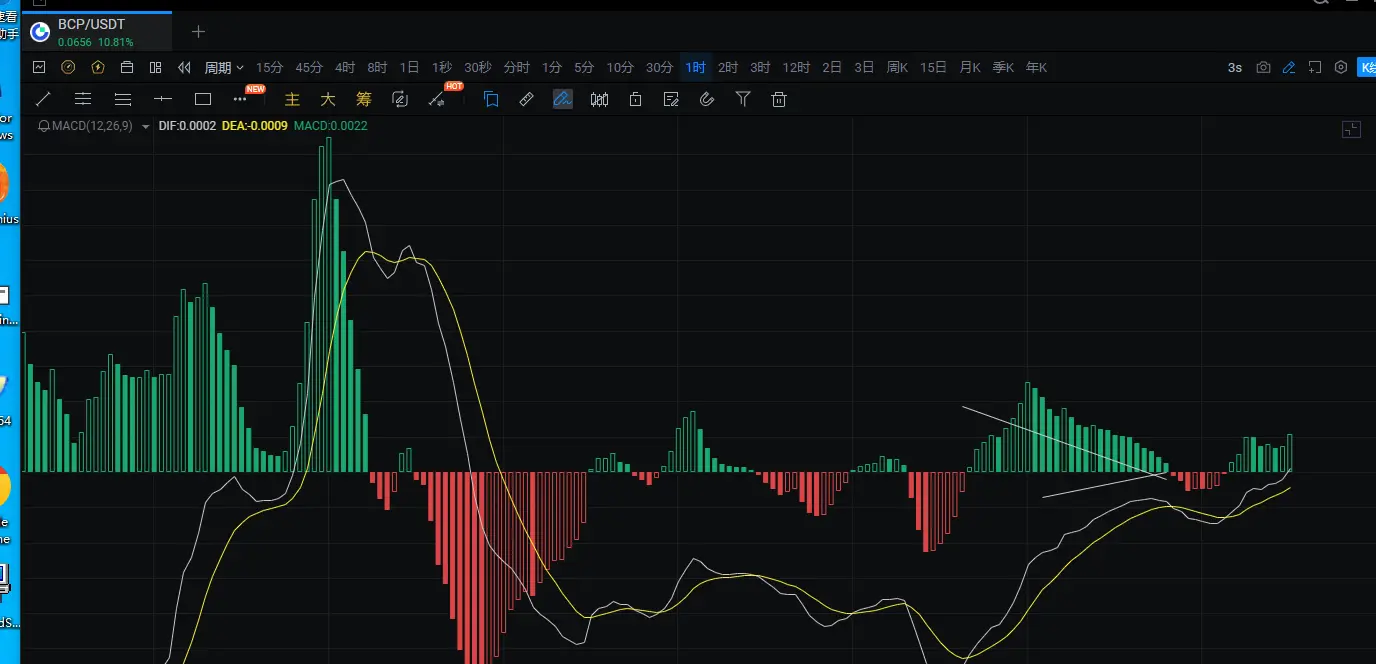Click the 大 indicator button
Viewport: 1376px width, 664px height.
[328, 99]
